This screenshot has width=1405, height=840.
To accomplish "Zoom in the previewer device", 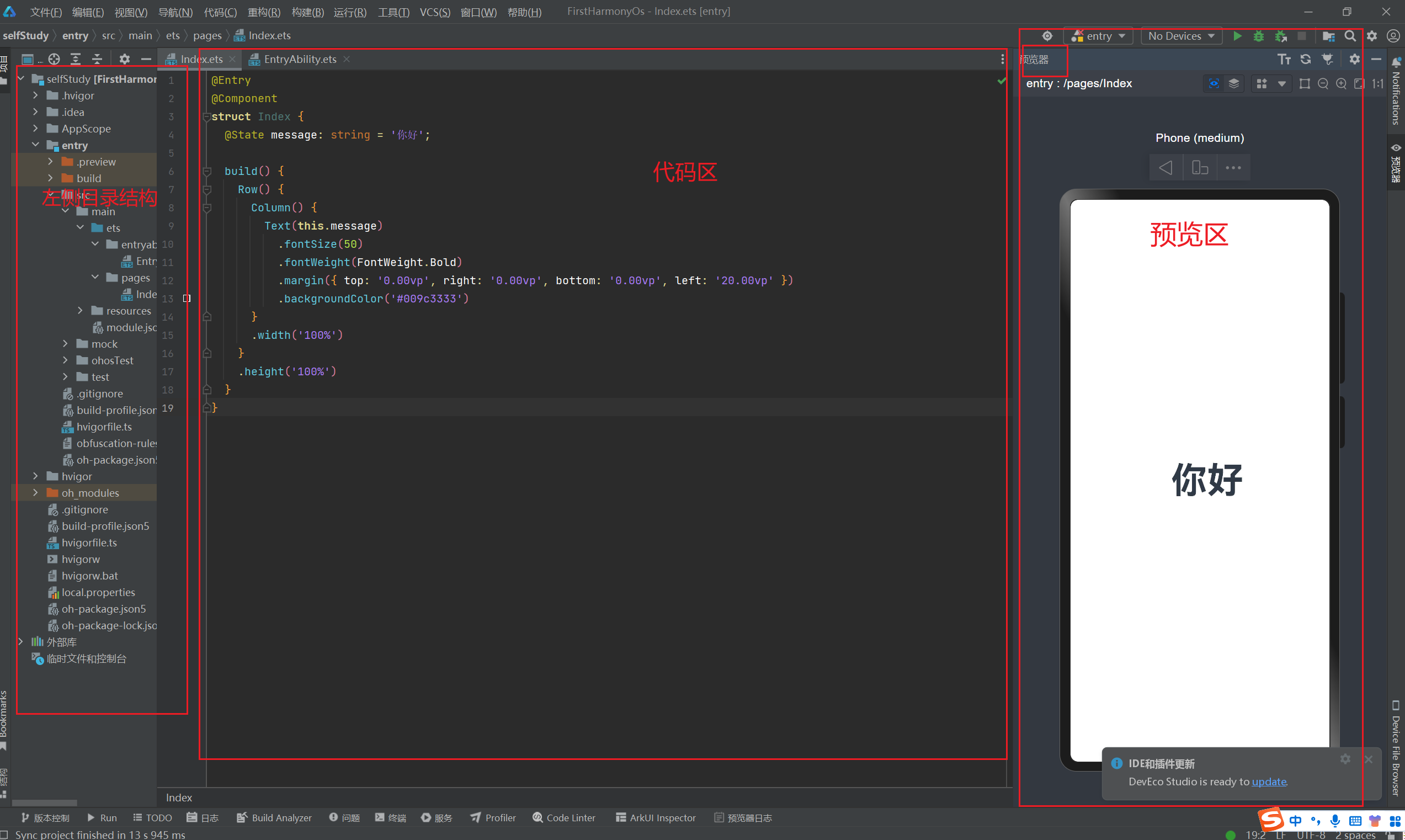I will point(1341,84).
